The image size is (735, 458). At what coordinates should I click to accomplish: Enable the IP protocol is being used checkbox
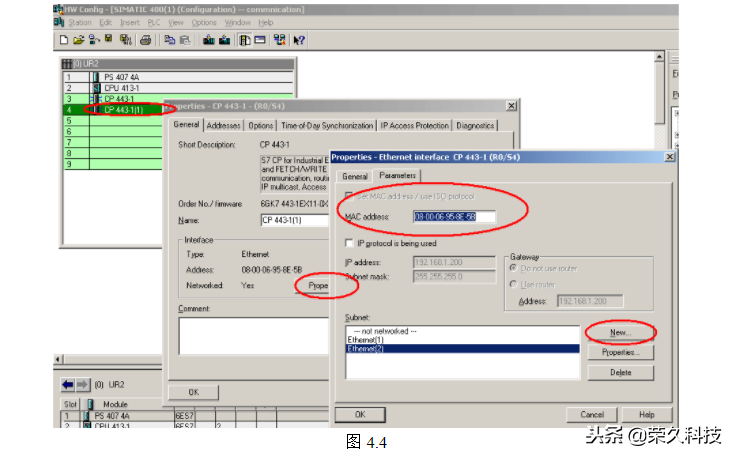335,243
